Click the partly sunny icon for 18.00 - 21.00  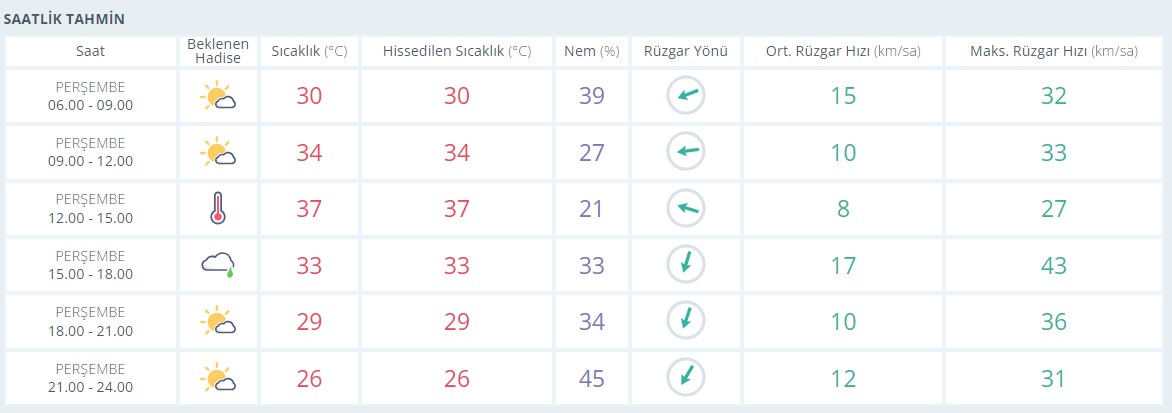(x=218, y=321)
